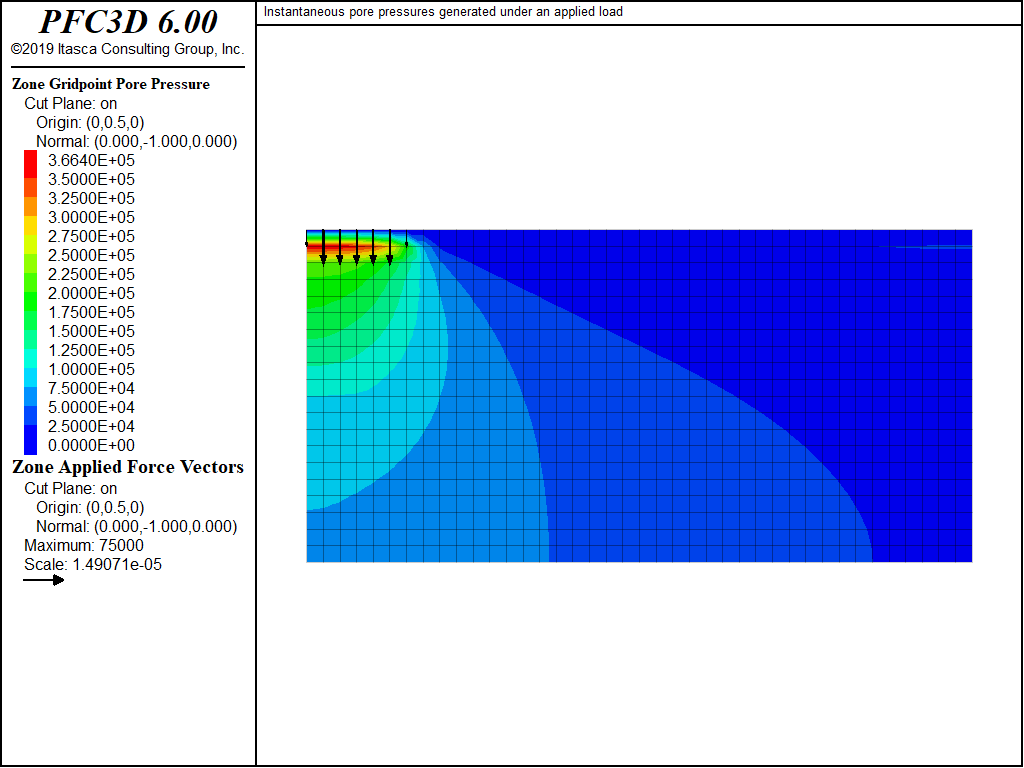Click the legend value 2.0000E+05
Image resolution: width=1024 pixels, height=768 pixels.
point(91,293)
